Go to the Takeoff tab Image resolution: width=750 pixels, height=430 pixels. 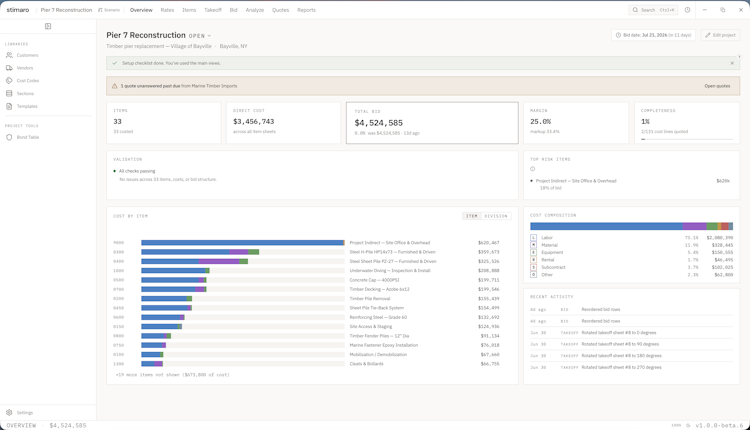[213, 10]
